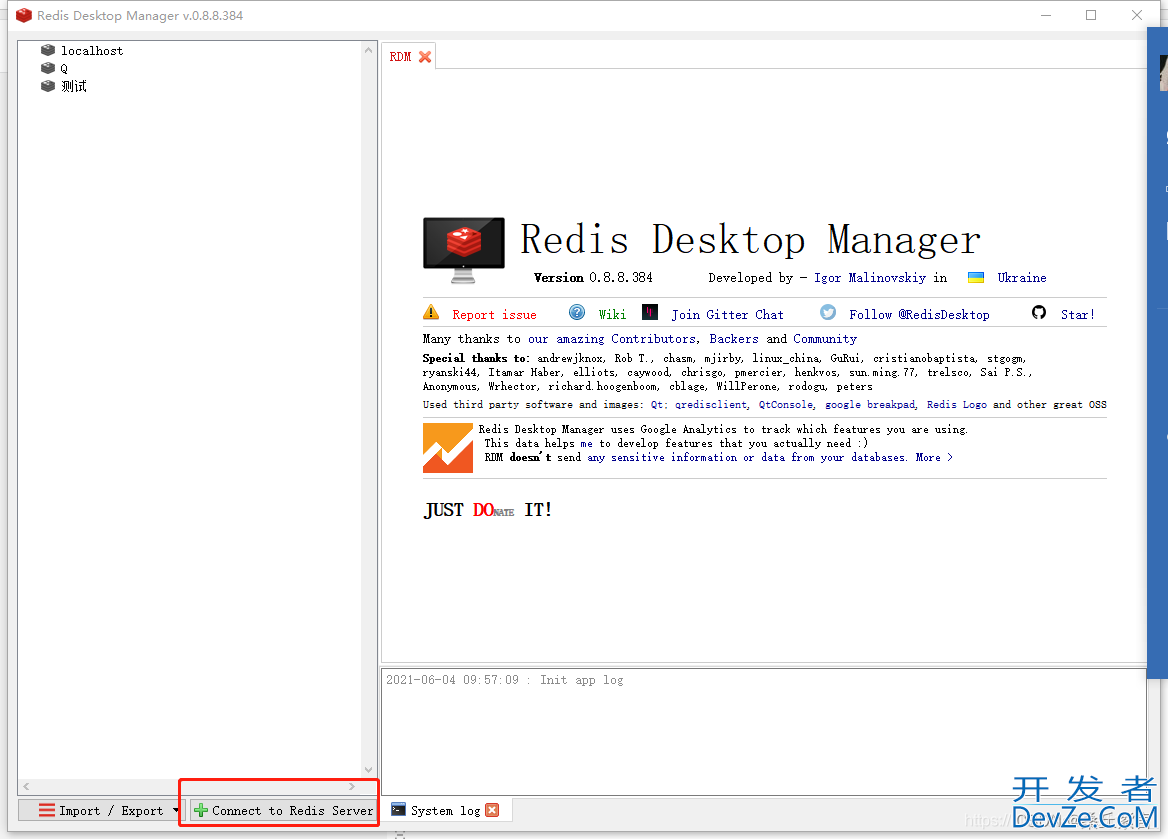Screen dimensions: 1168x839
Task: Open the Star! link
Action: [1078, 314]
